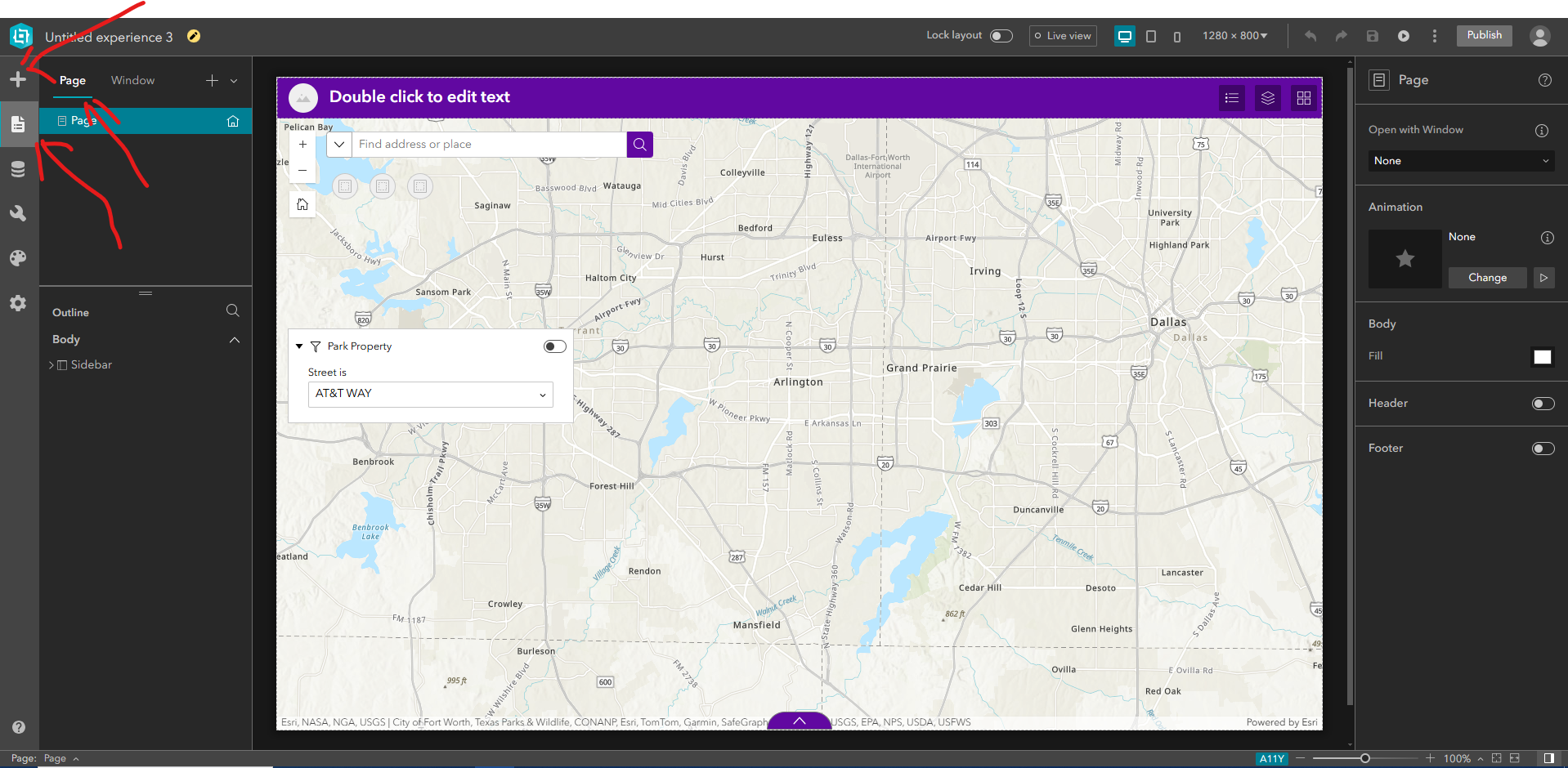Select the Page panel in the sidebar

[x=18, y=123]
